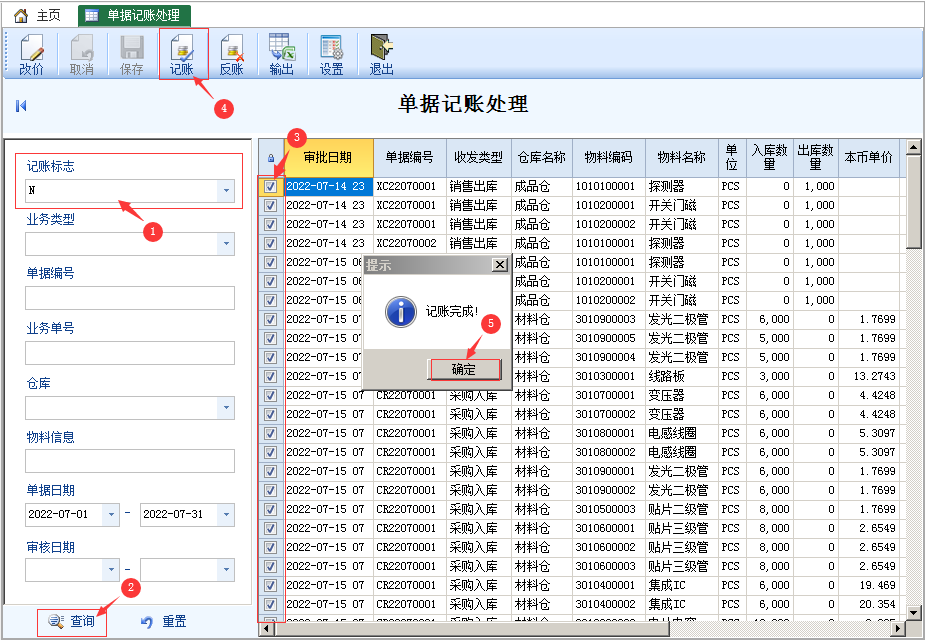The height and width of the screenshot is (640, 926).
Task: Click material code 3010400001 cell
Action: (x=609, y=585)
